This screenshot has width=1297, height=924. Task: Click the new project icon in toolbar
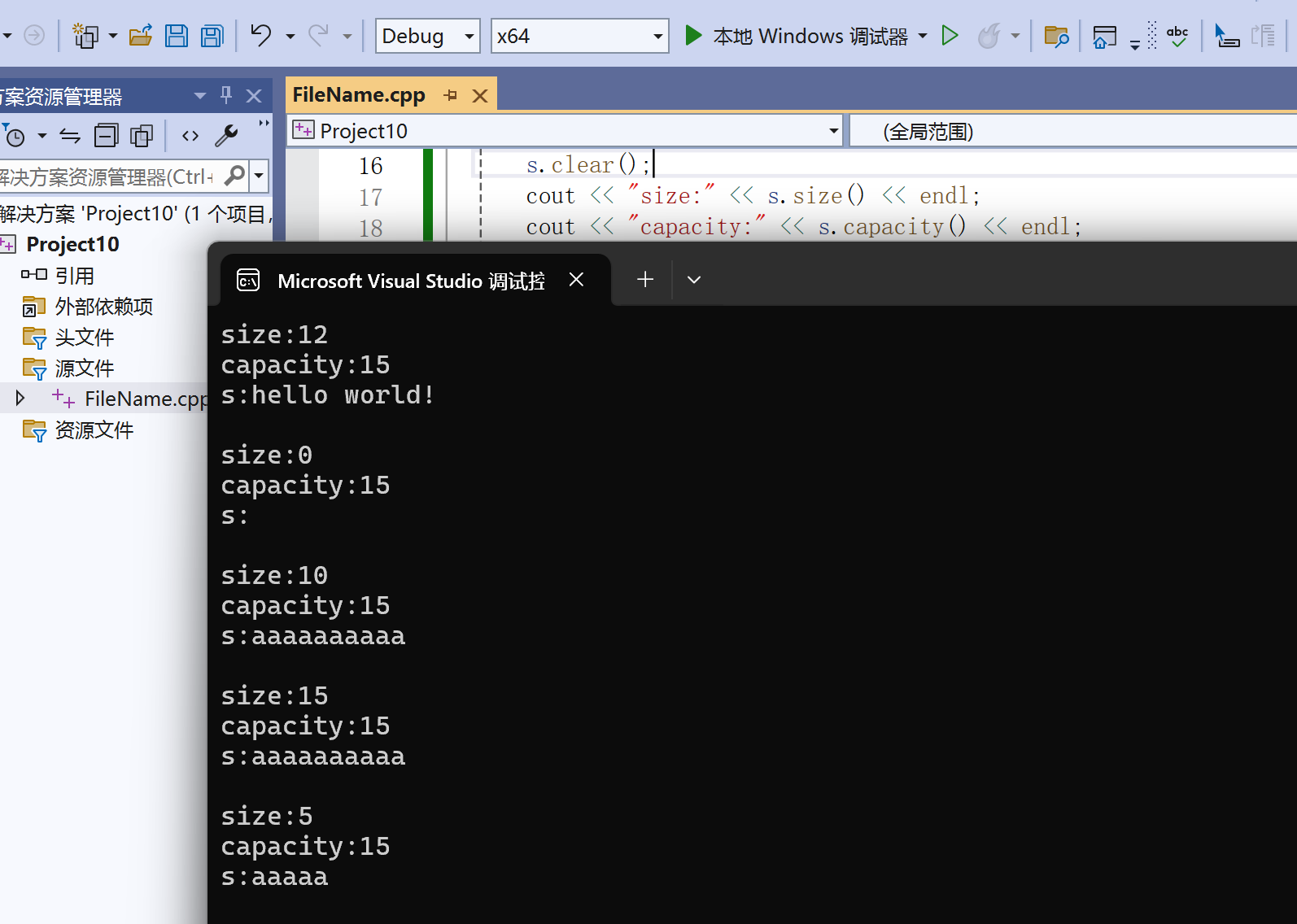[85, 36]
